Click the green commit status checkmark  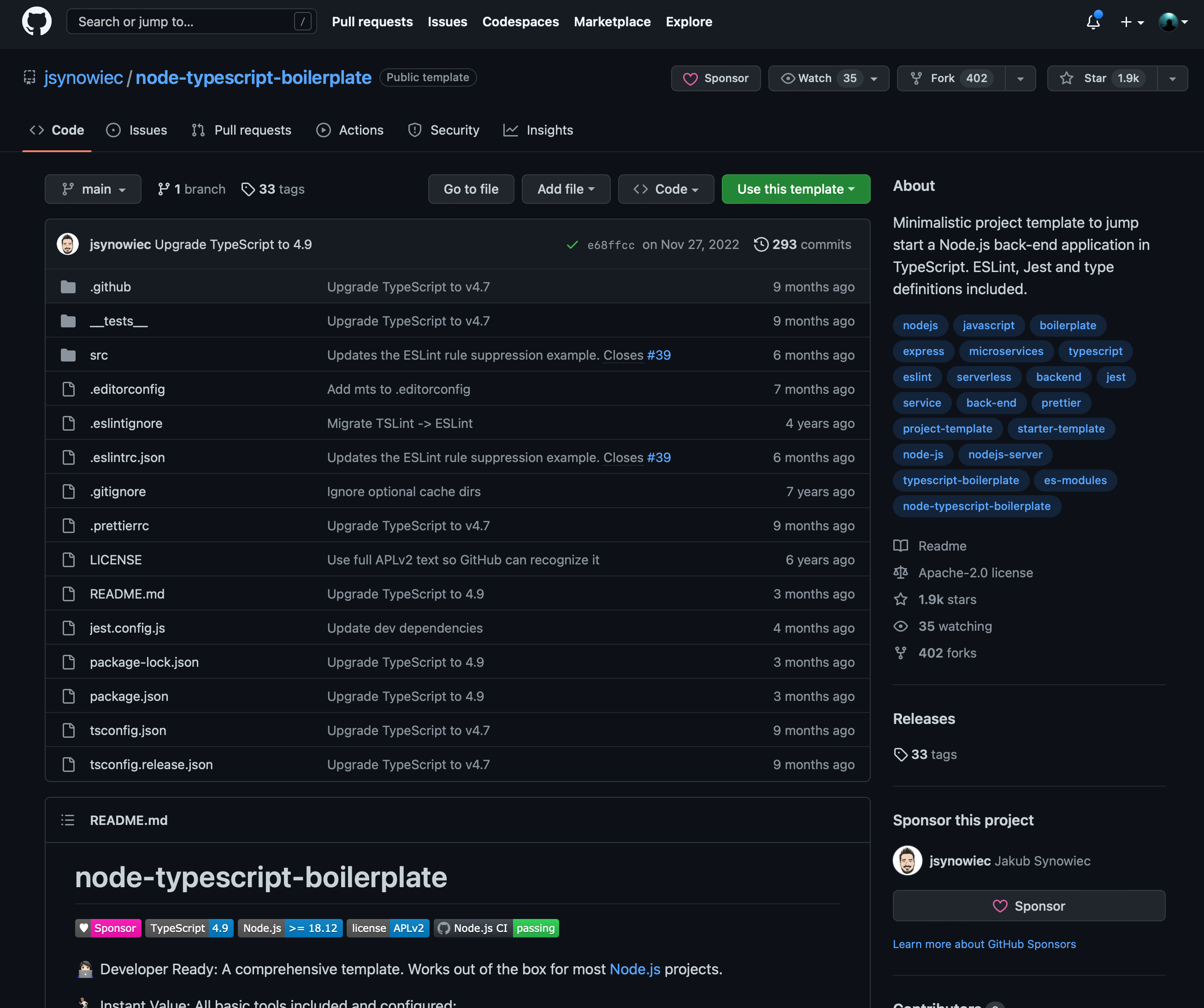[x=572, y=245]
